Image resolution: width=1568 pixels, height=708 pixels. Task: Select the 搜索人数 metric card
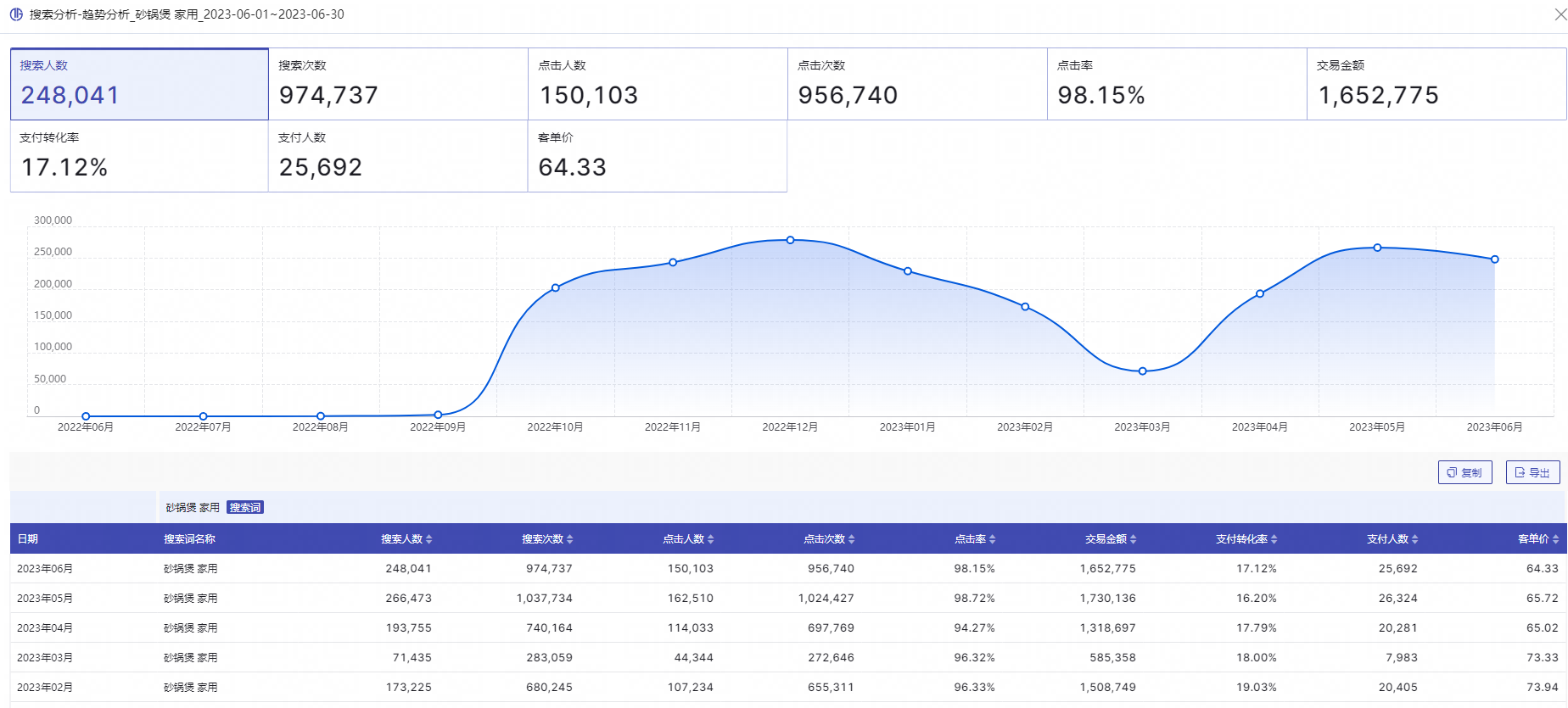pyautogui.click(x=139, y=84)
